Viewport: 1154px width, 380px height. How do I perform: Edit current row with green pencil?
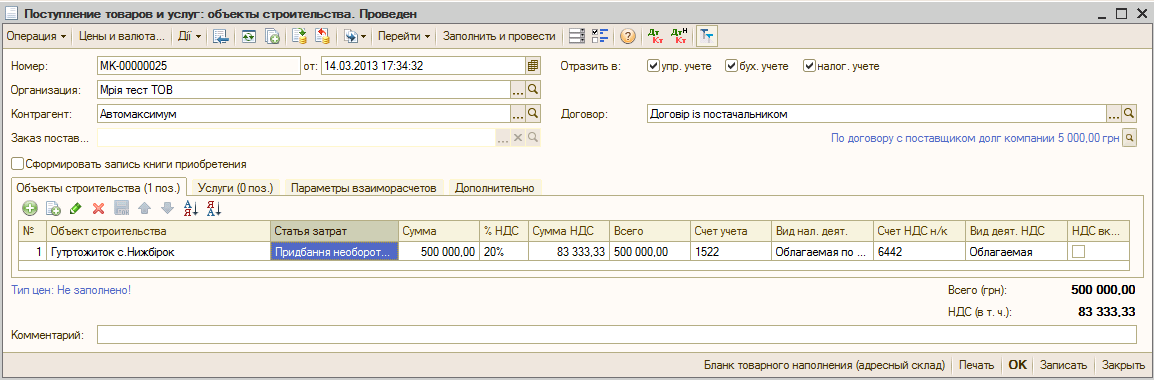tap(76, 208)
